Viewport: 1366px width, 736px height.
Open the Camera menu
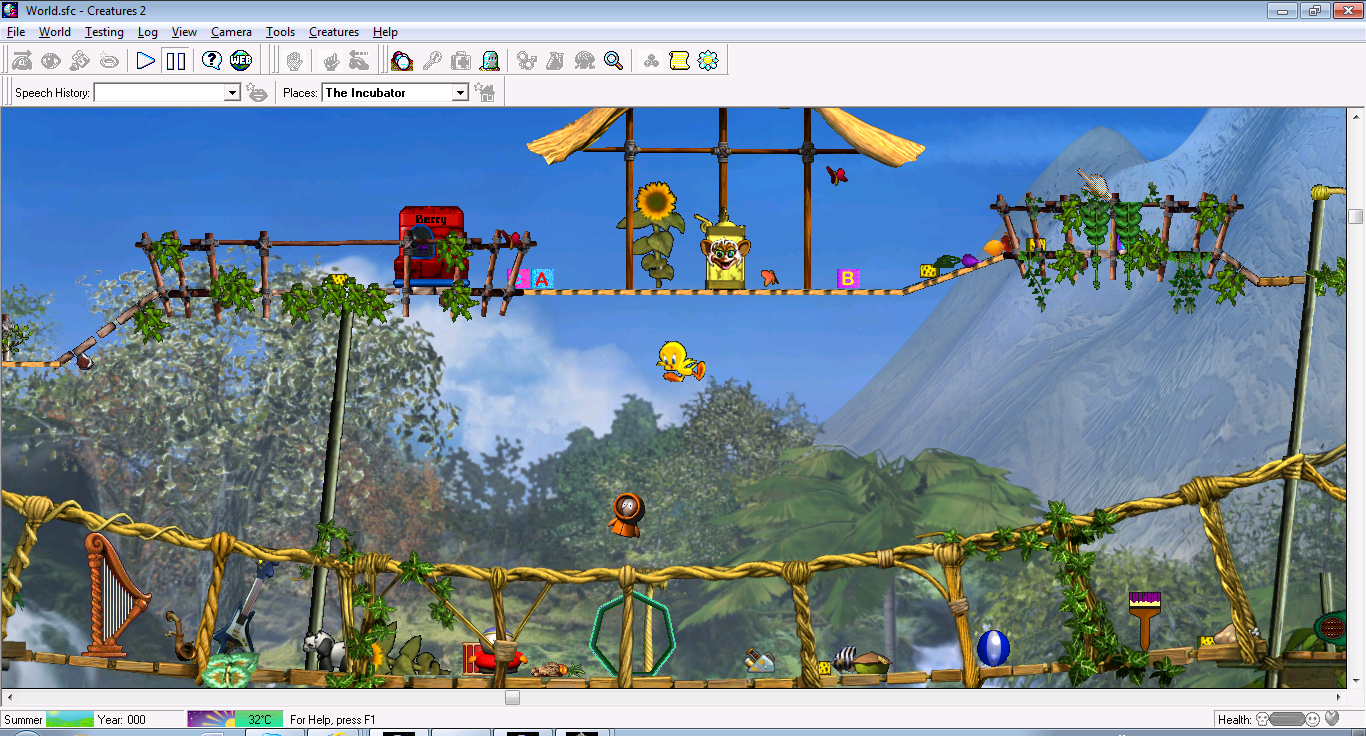231,32
